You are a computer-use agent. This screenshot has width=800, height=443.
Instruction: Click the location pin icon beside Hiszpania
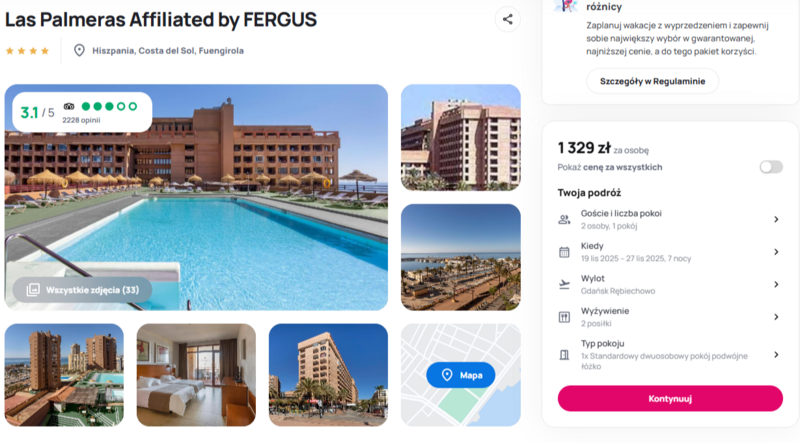pyautogui.click(x=79, y=50)
